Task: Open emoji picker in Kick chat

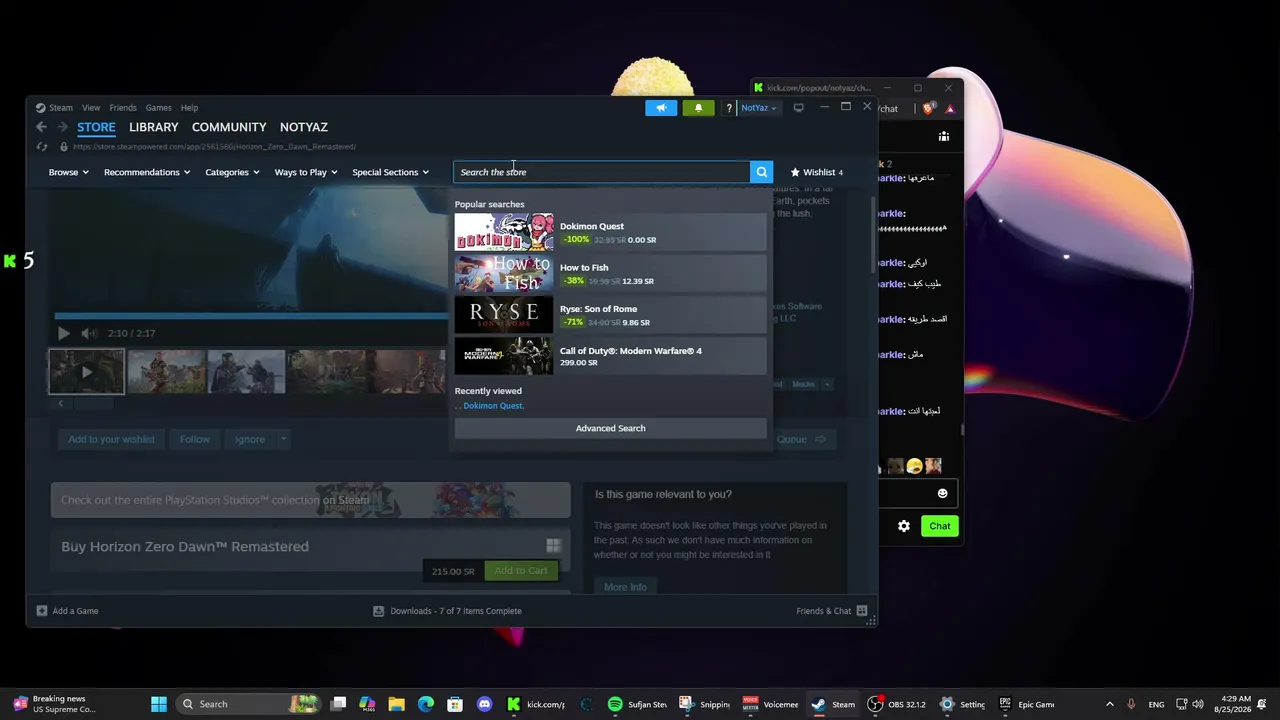Action: [x=942, y=493]
